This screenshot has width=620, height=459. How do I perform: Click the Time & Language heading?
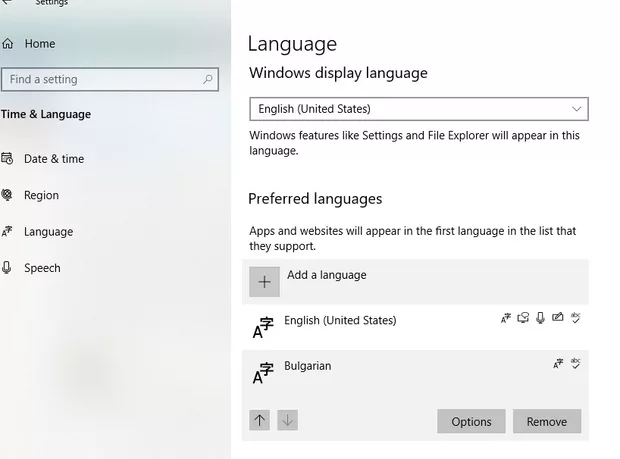coord(46,114)
